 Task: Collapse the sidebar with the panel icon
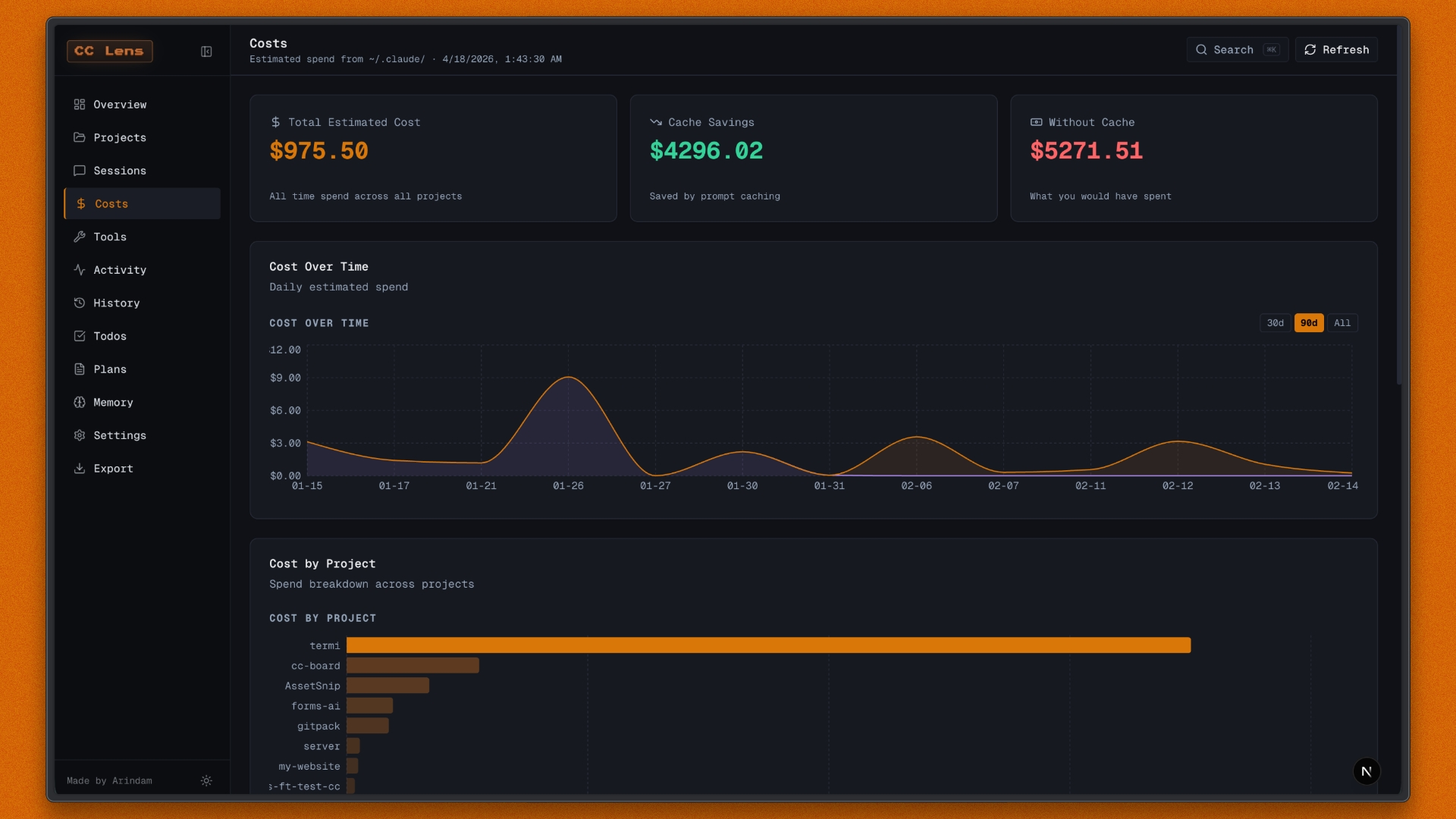coord(206,52)
